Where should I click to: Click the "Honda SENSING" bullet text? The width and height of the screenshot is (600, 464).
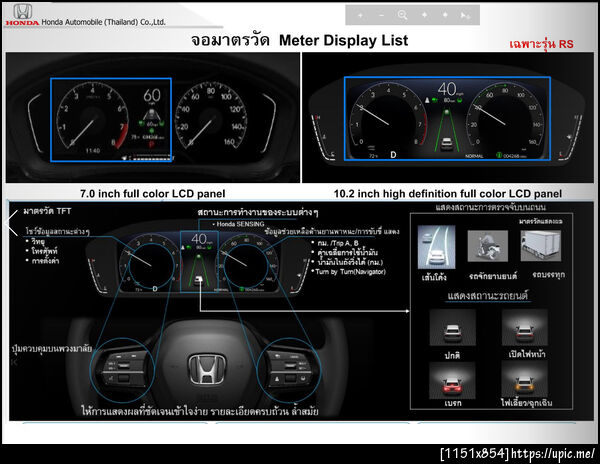(x=240, y=224)
